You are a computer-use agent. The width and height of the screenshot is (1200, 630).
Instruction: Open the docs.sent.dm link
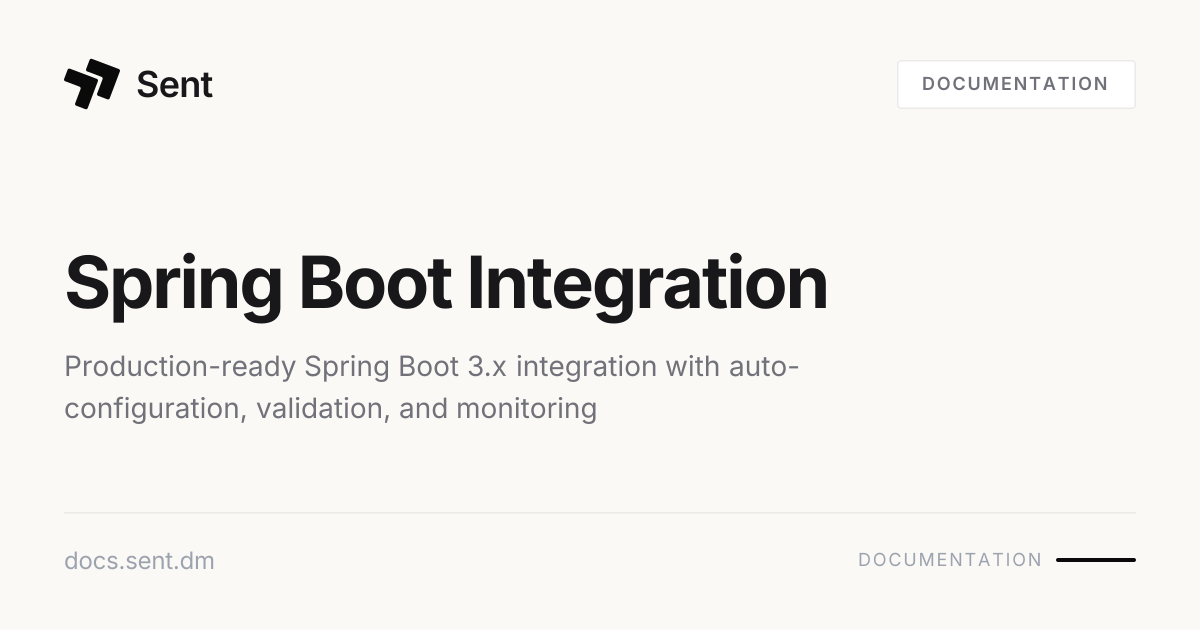coord(139,560)
